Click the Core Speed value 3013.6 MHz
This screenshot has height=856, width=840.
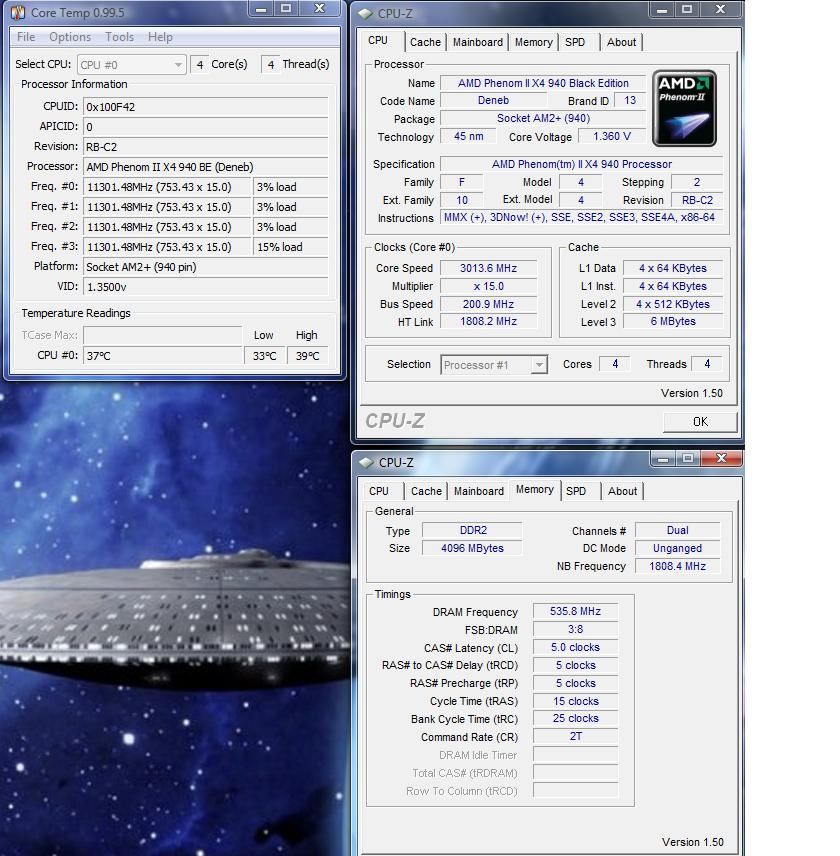click(488, 268)
